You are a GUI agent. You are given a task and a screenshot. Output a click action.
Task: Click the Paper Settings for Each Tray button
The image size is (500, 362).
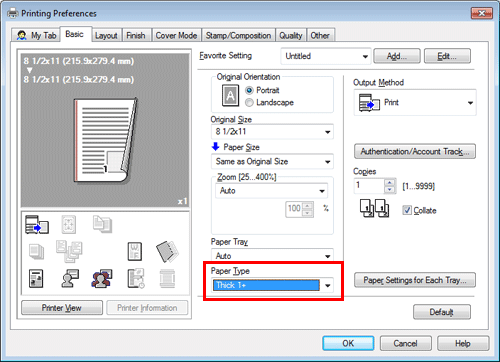[x=415, y=280]
